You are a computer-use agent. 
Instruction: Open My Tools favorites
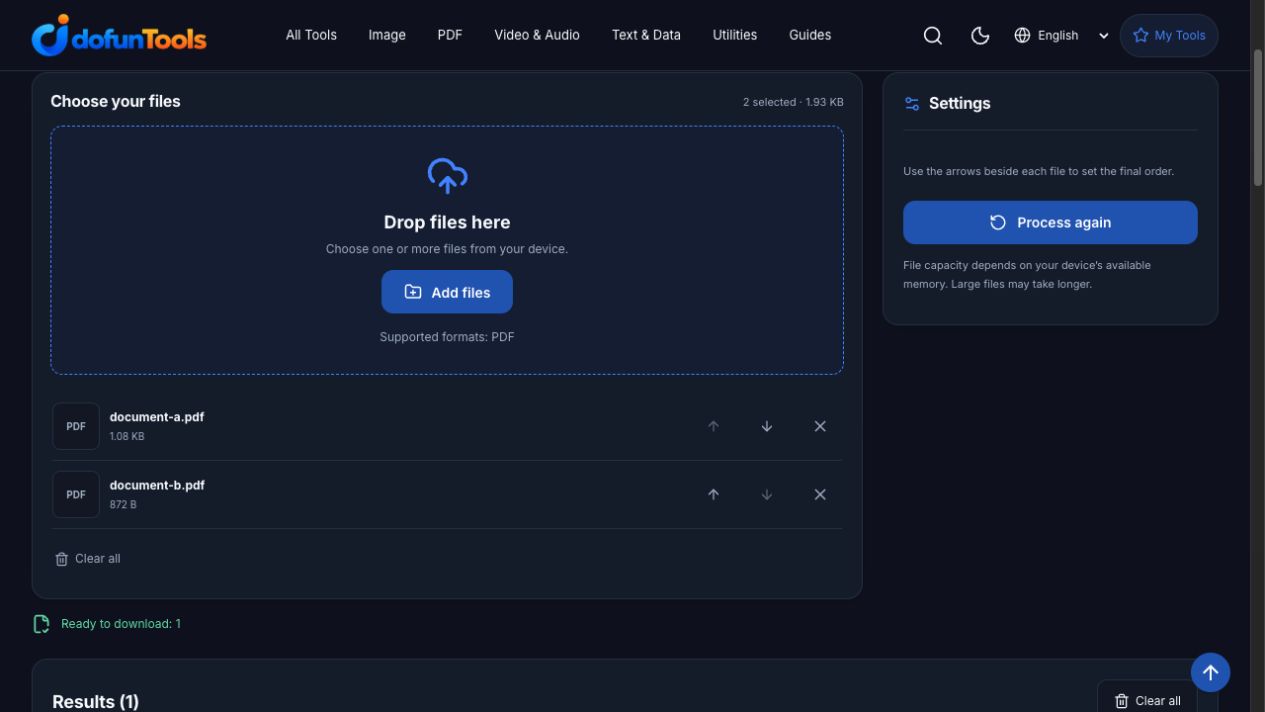(1169, 35)
